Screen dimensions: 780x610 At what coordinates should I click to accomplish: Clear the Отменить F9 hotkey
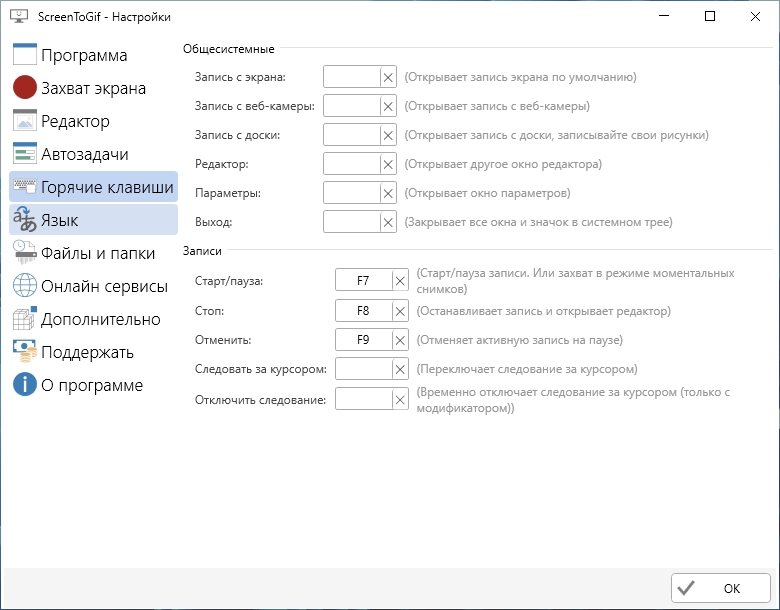(400, 340)
